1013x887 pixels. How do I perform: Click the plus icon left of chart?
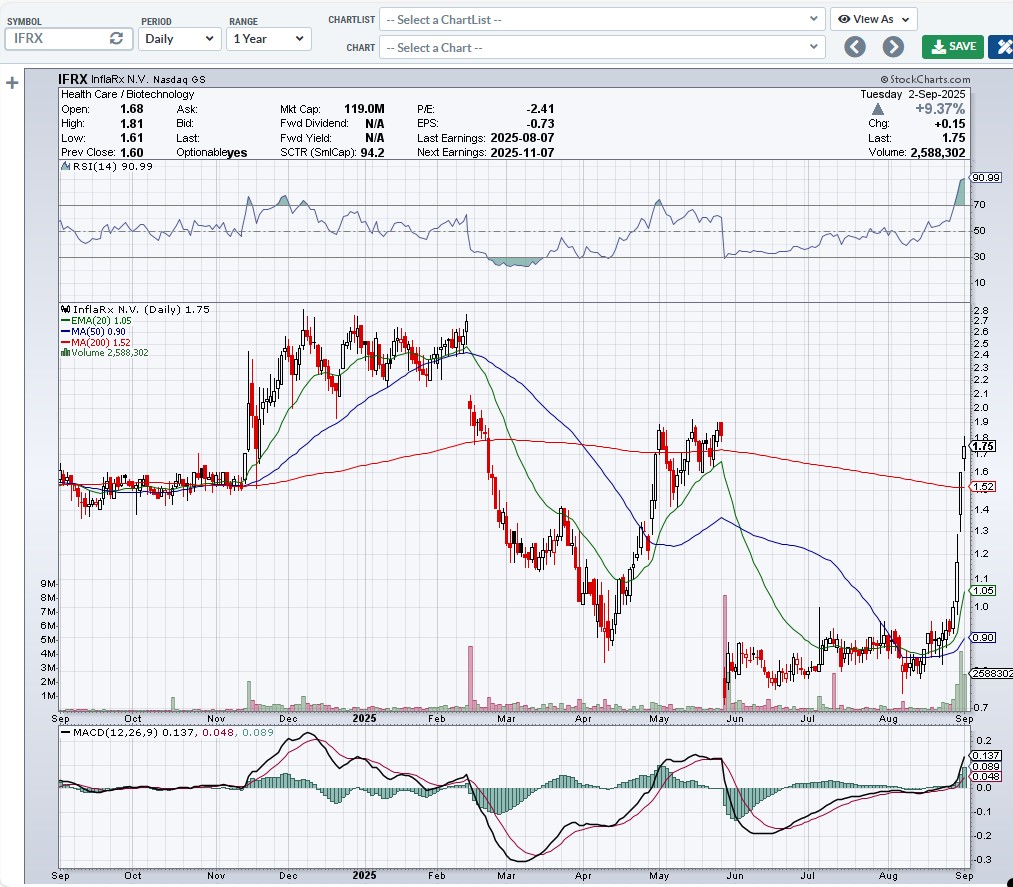(x=12, y=83)
